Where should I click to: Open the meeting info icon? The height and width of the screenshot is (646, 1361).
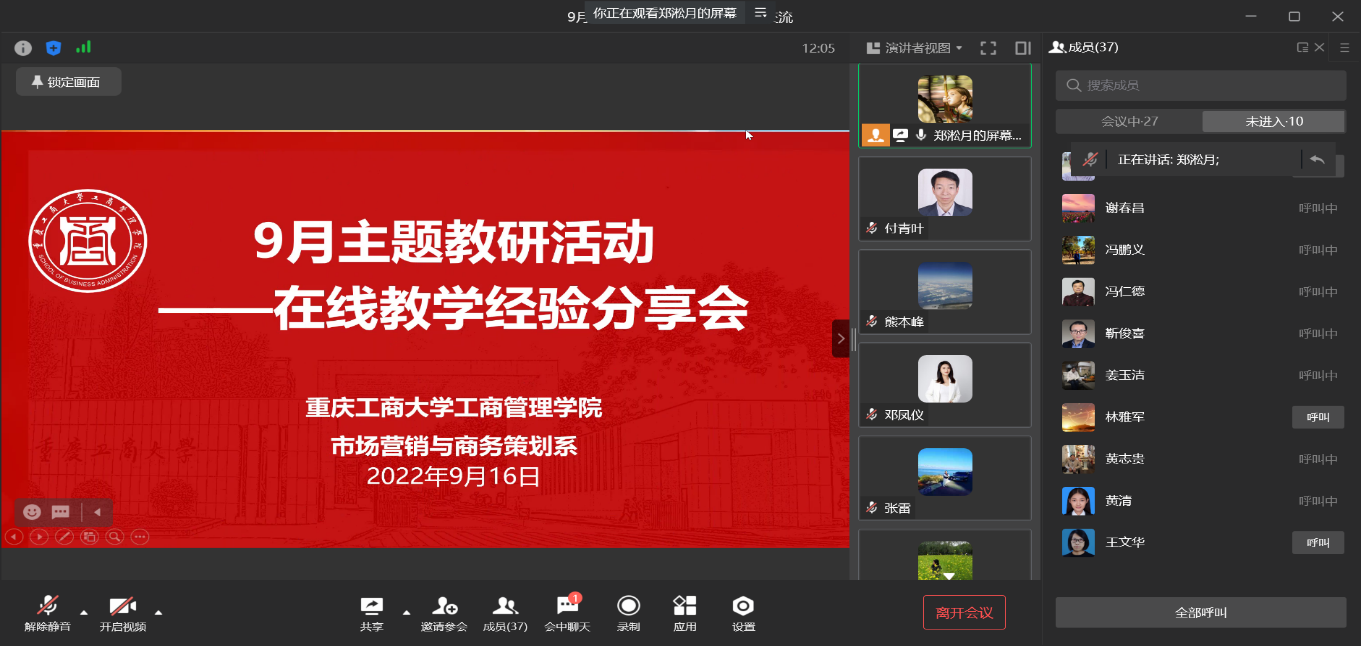click(23, 48)
